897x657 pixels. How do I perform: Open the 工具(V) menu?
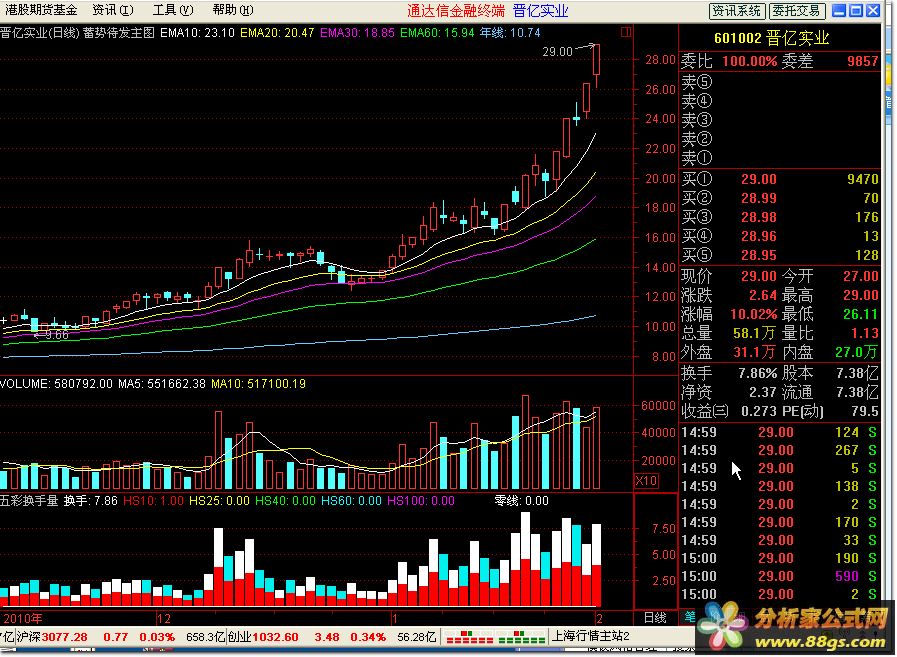coord(173,10)
